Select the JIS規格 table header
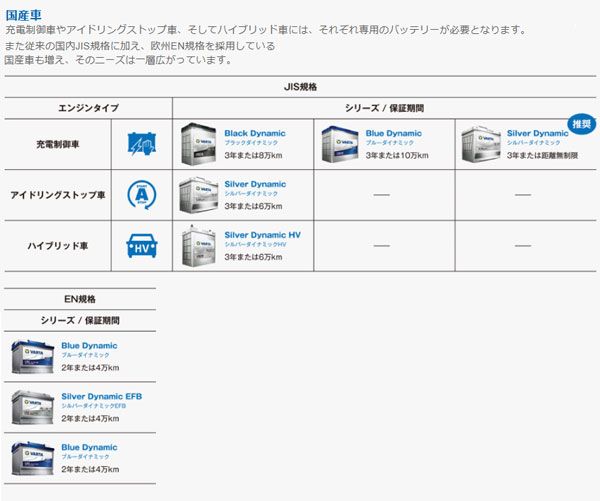This screenshot has height=501, width=600. click(x=300, y=88)
